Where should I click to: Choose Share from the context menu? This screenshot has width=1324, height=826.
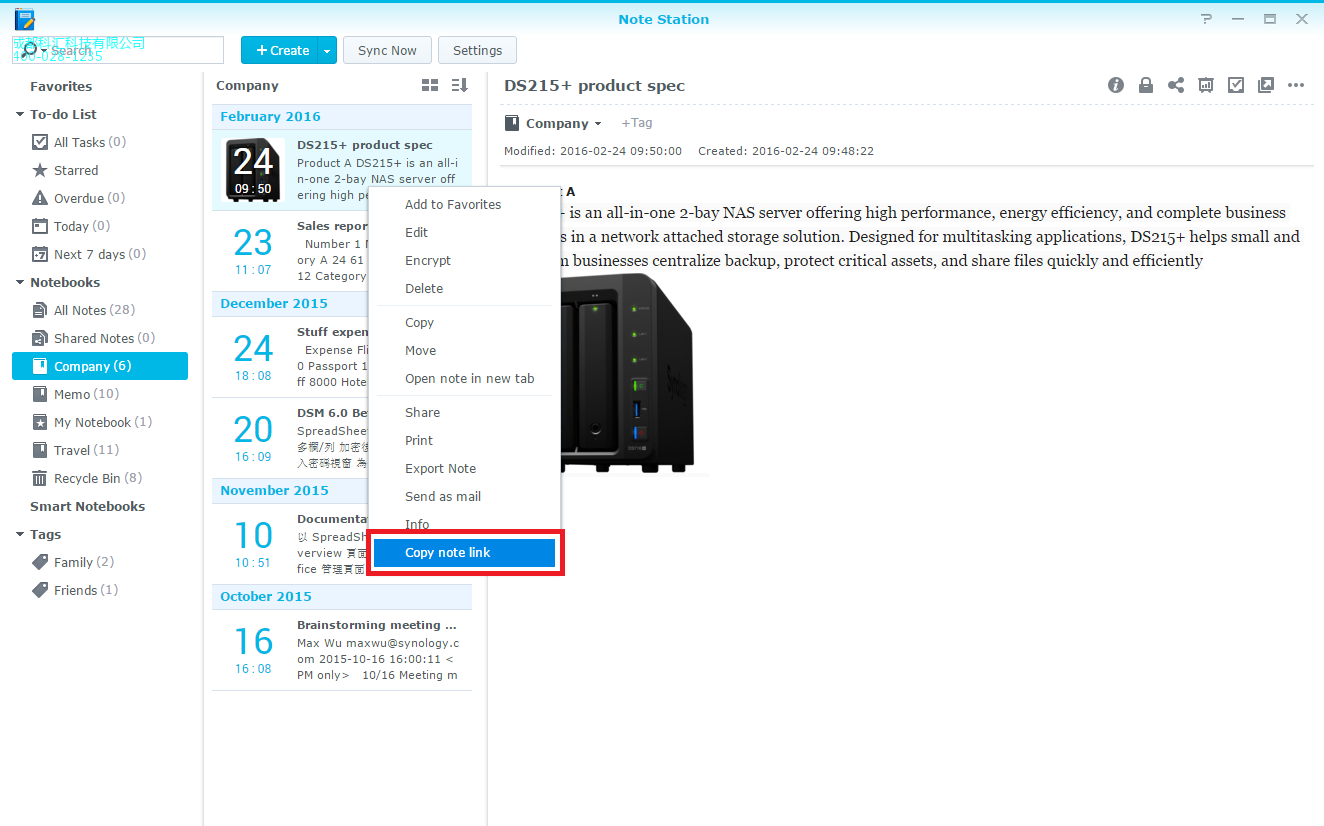click(464, 412)
